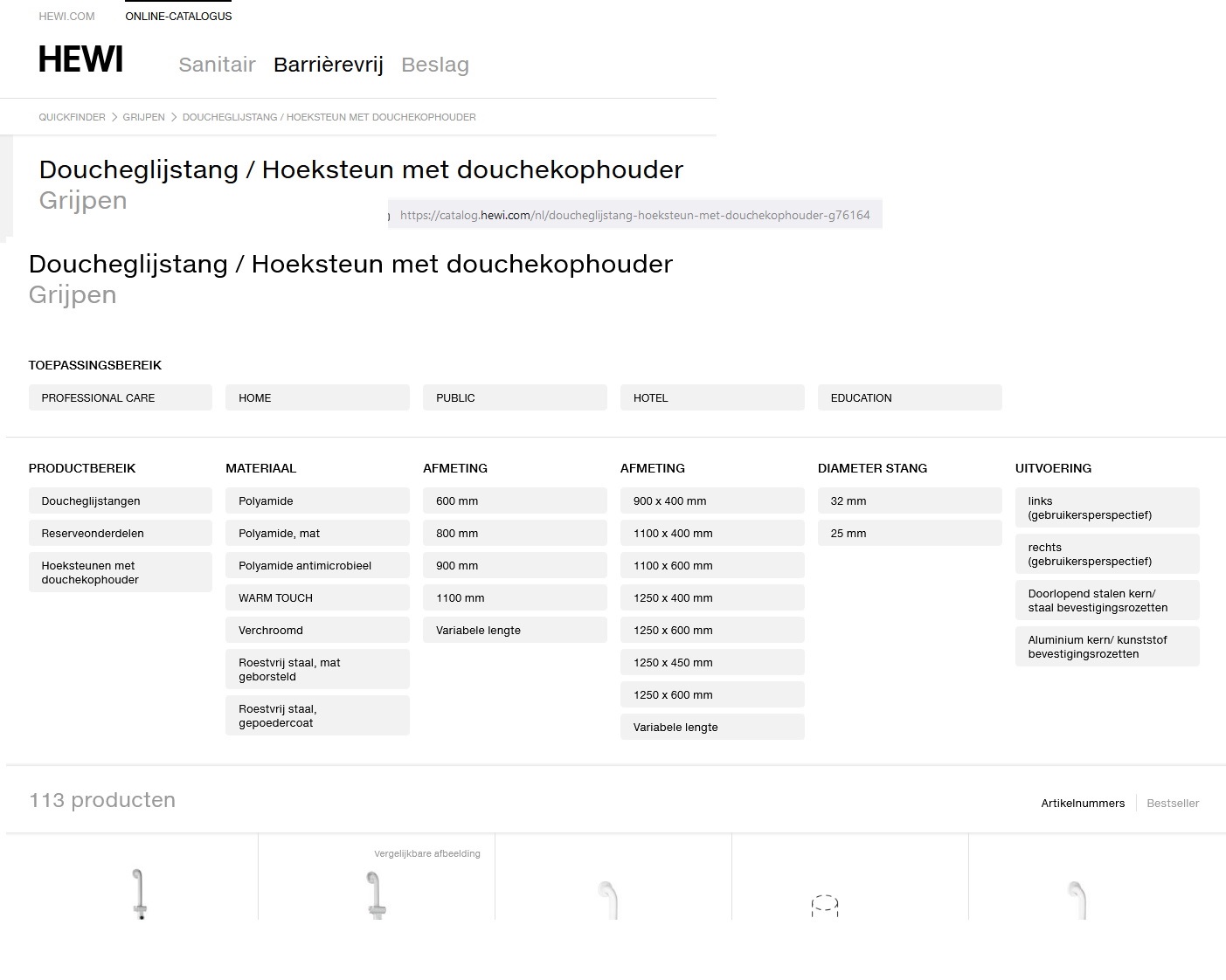Image resolution: width=1226 pixels, height=980 pixels.
Task: Filter by Reserveonderdelen product range
Action: pos(120,534)
